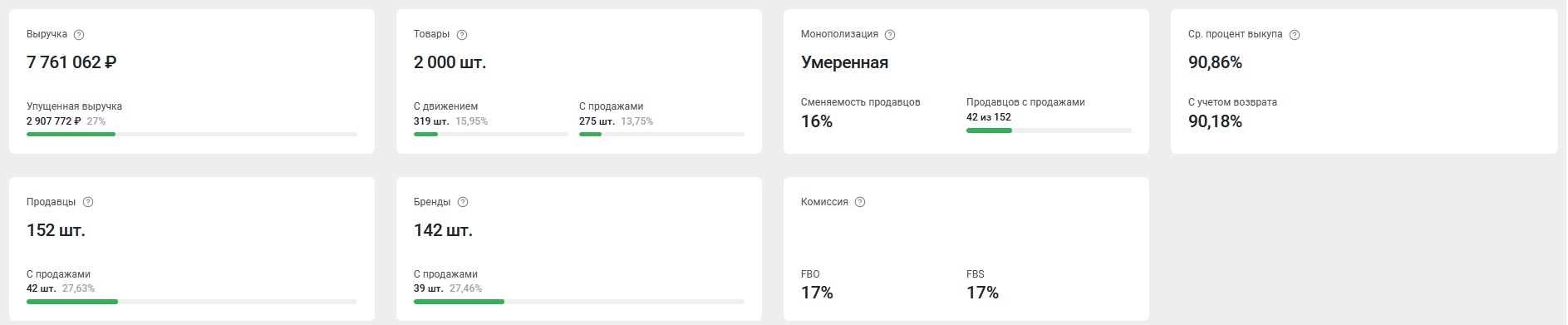This screenshot has height=325, width=1568.
Task: Click the FBS commission 17% value
Action: [x=982, y=293]
